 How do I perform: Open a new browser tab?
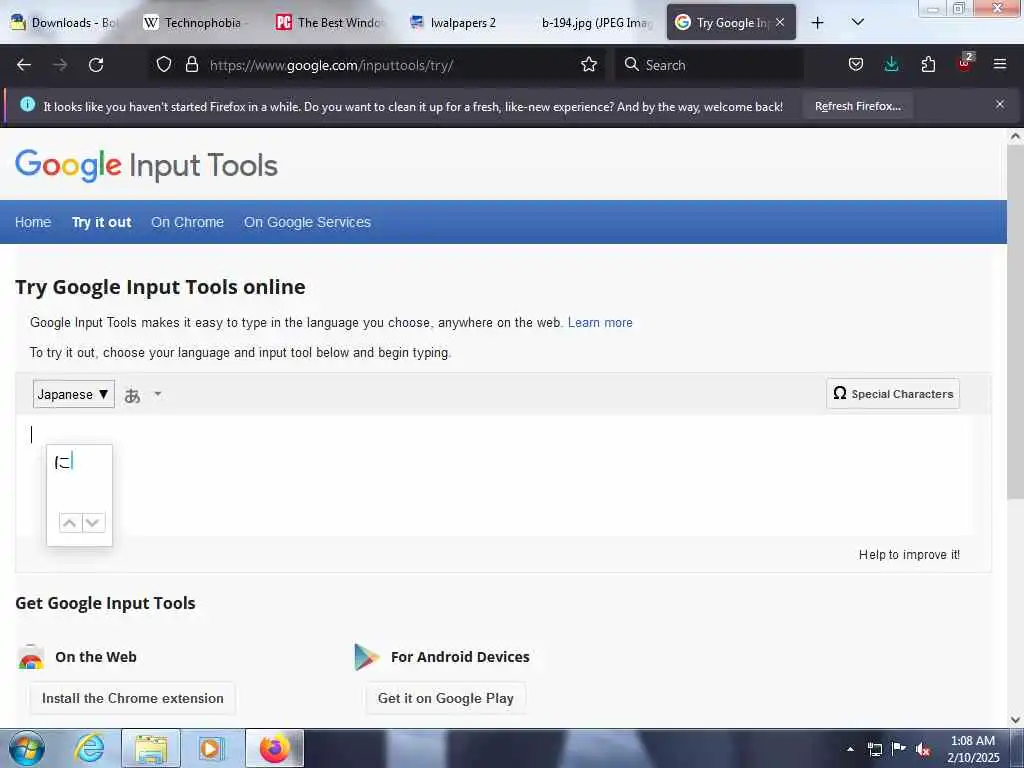pos(817,23)
